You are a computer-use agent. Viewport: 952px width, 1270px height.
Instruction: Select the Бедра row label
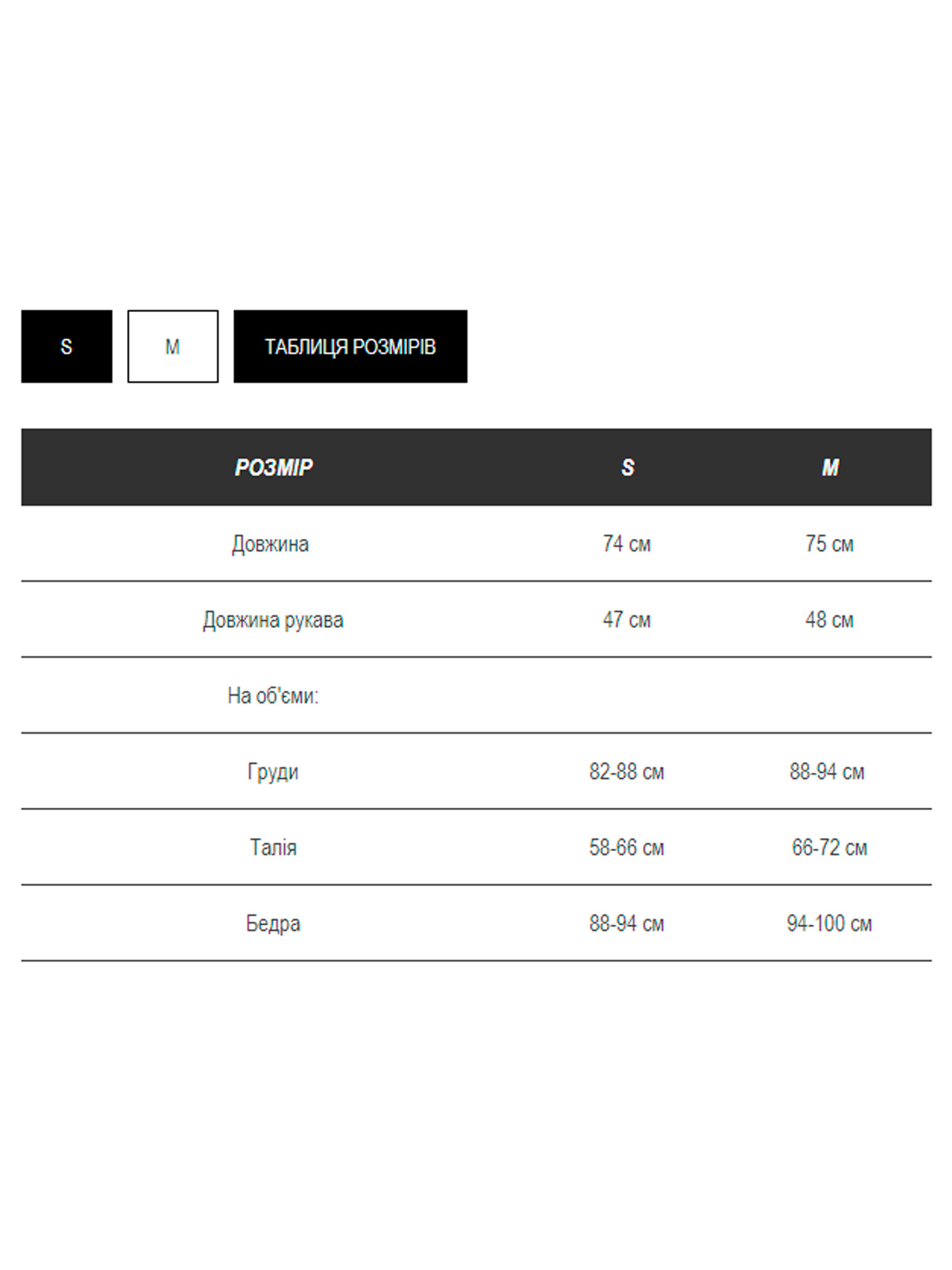(273, 924)
